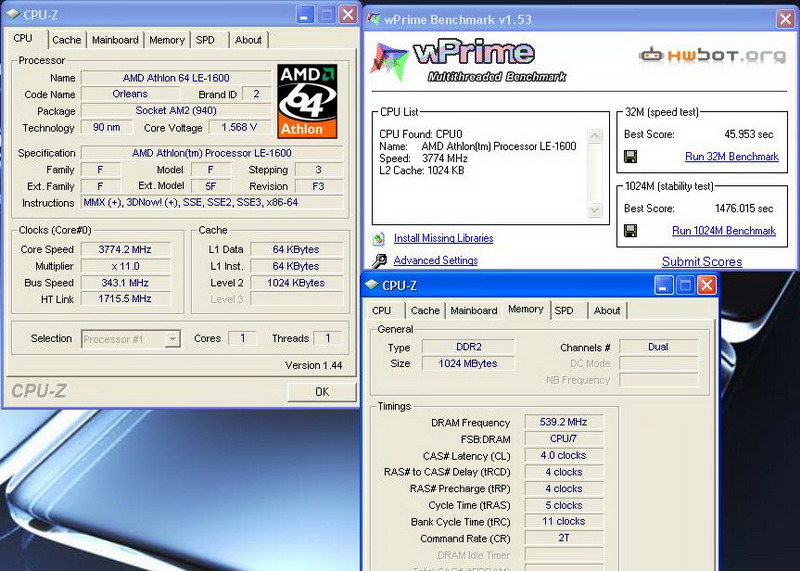The image size is (800, 571).
Task: Click the Specification field AMD Athlon(tm) Processor LE-1600
Action: coord(212,153)
